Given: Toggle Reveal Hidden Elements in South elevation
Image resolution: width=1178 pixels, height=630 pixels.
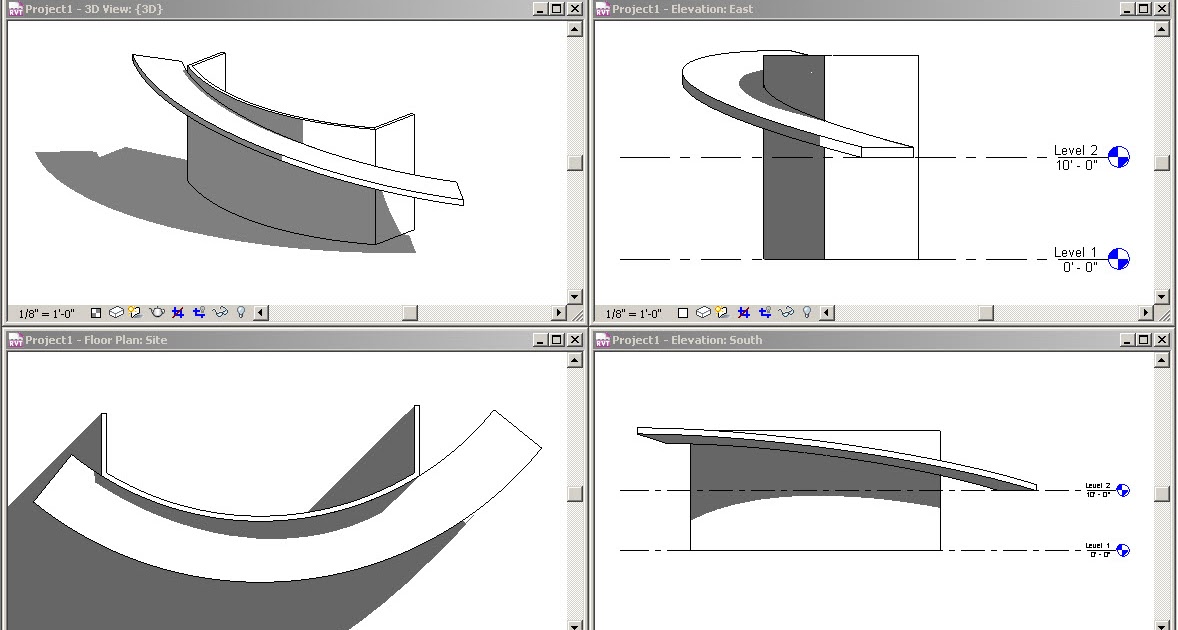Looking at the screenshot, I should [x=808, y=629].
